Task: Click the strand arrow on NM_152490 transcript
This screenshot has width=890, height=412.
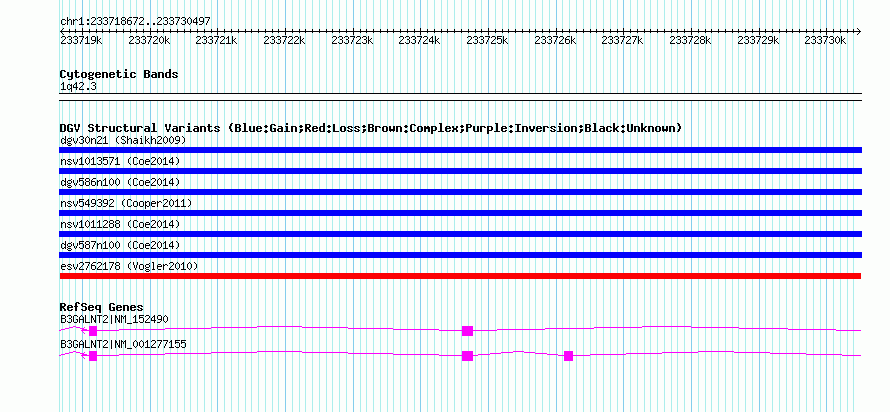Action: tap(84, 331)
